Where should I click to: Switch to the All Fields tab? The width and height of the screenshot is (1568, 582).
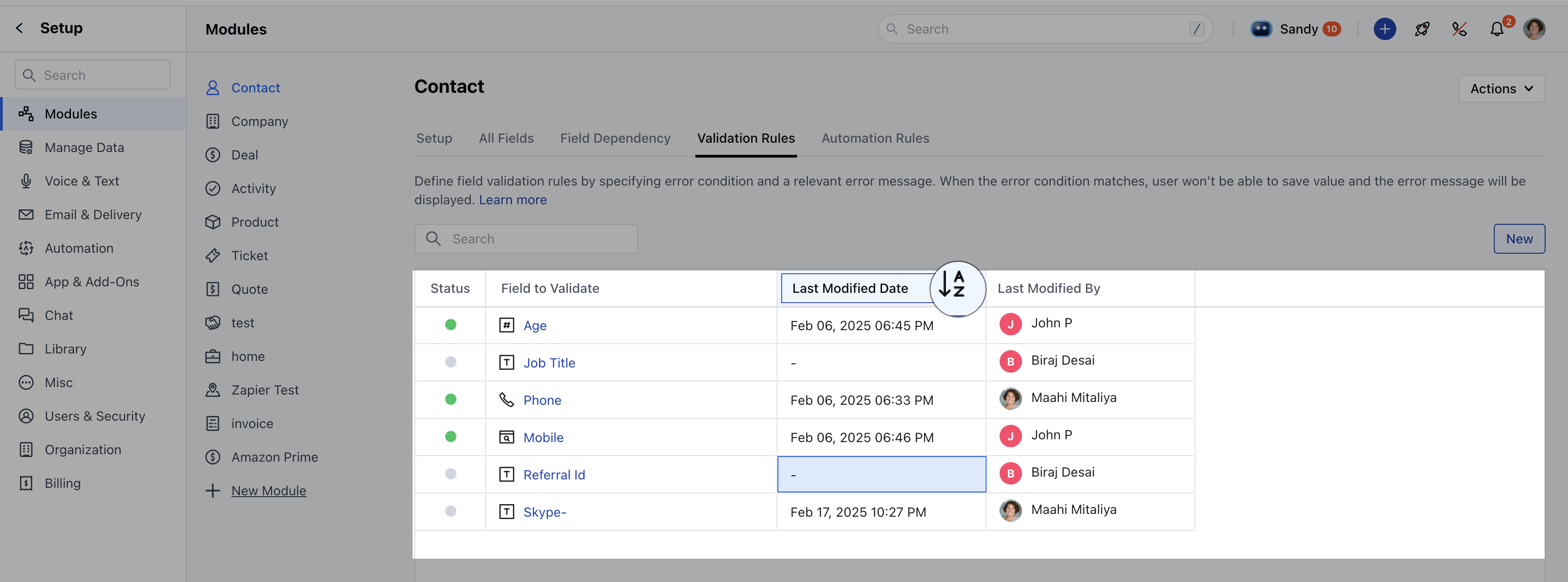506,138
